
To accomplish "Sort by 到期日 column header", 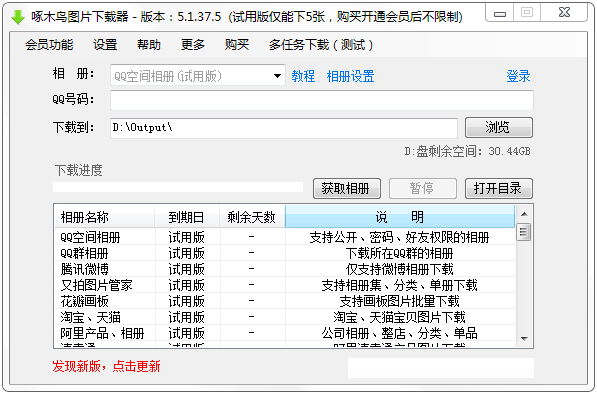I will click(x=187, y=217).
